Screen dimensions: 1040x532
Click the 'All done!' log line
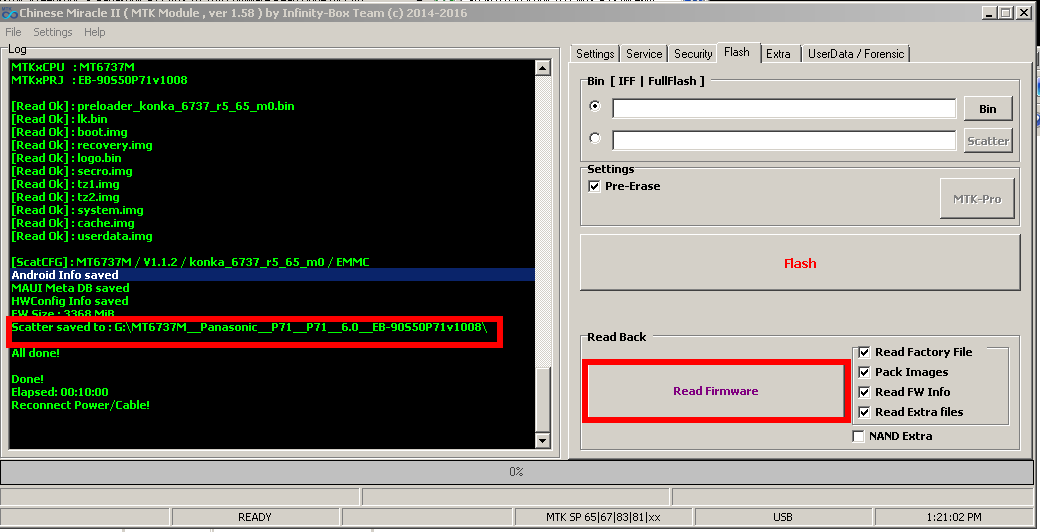(35, 353)
